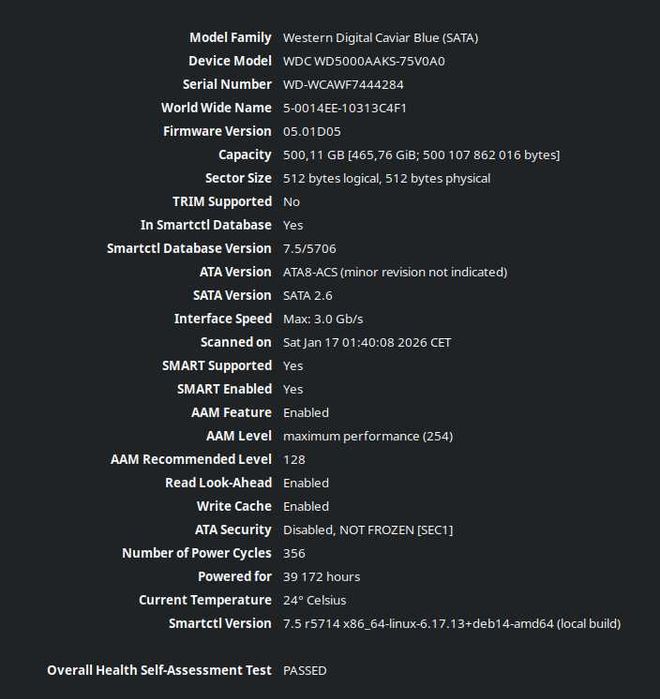Image resolution: width=660 pixels, height=699 pixels.
Task: Click the Overall Health PASSED result
Action: [305, 670]
